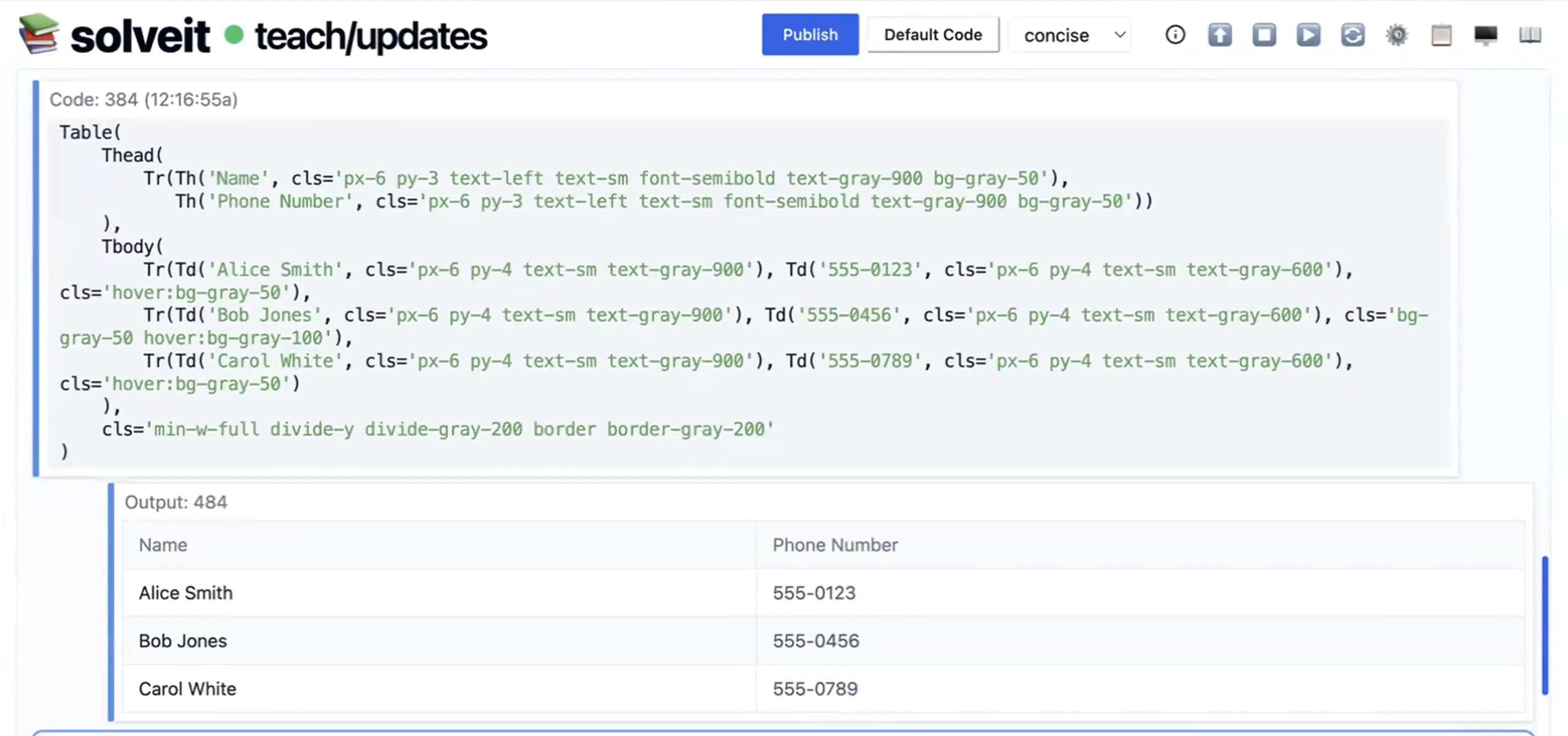1568x736 pixels.
Task: Click the up arrow icon in toolbar
Action: pyautogui.click(x=1219, y=35)
